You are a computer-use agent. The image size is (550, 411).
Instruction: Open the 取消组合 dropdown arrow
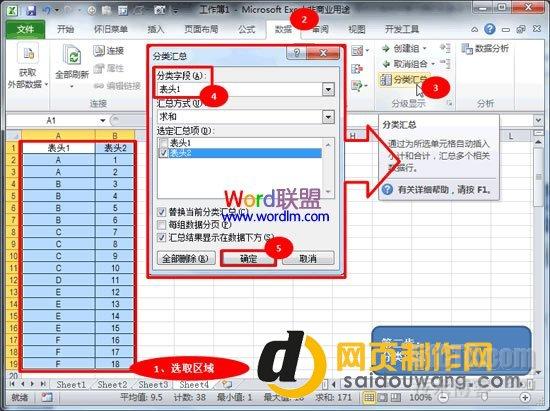click(433, 64)
